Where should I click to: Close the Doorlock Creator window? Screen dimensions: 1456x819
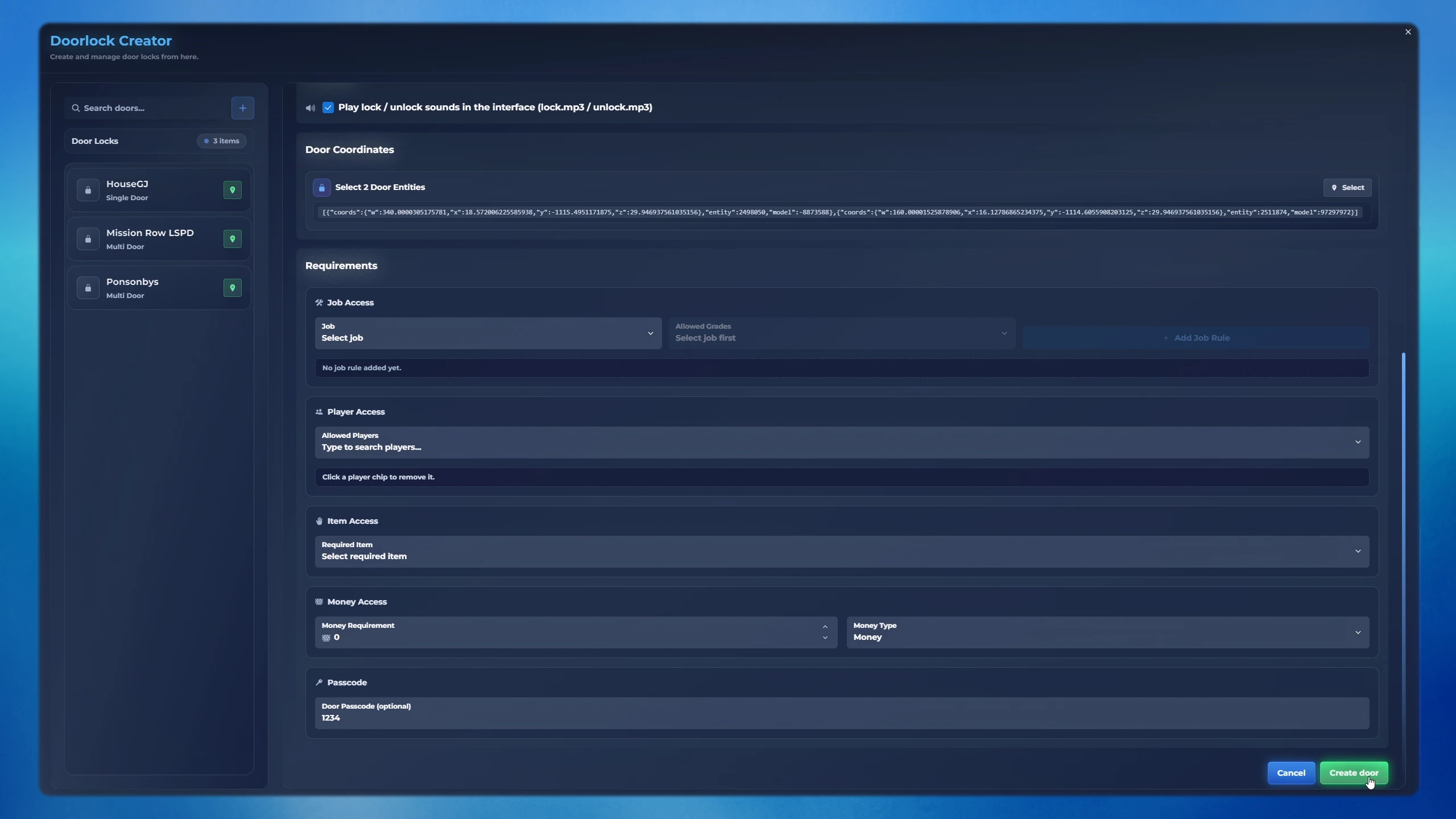click(x=1408, y=32)
